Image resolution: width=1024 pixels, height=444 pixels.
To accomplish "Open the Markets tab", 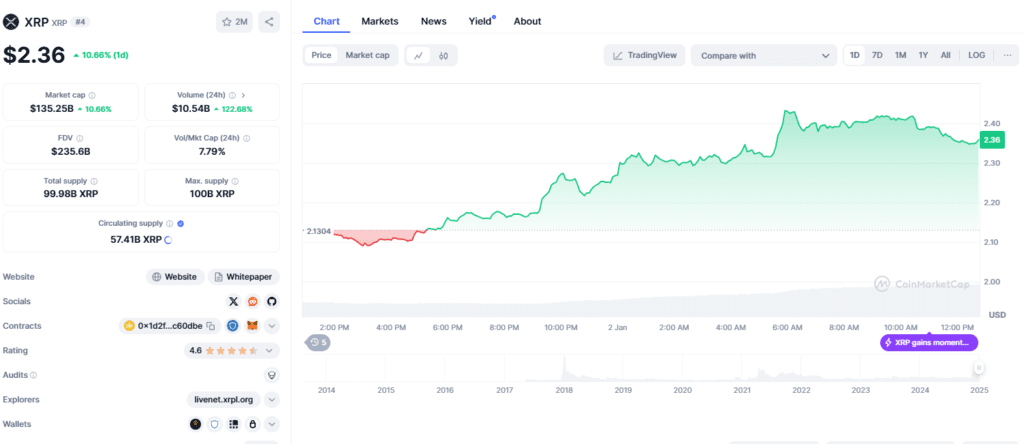I will click(x=379, y=21).
